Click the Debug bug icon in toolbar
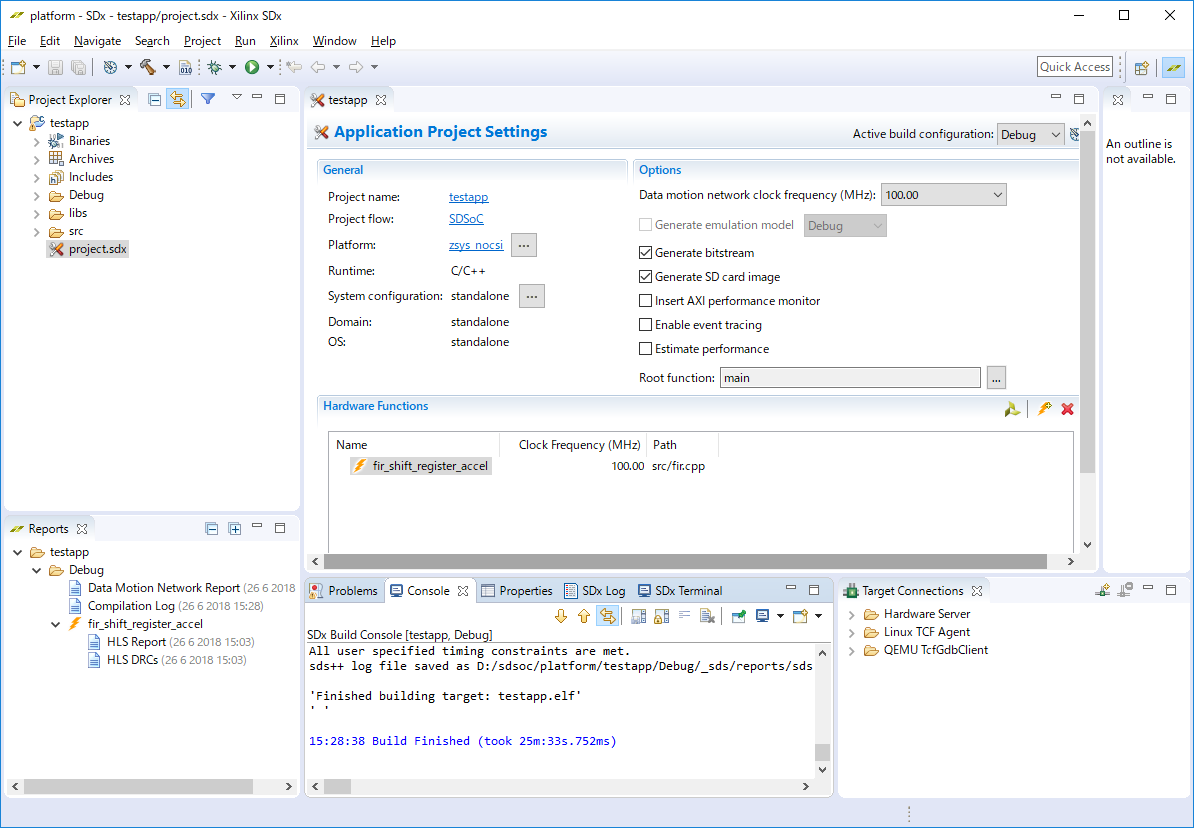This screenshot has width=1194, height=828. [x=214, y=67]
